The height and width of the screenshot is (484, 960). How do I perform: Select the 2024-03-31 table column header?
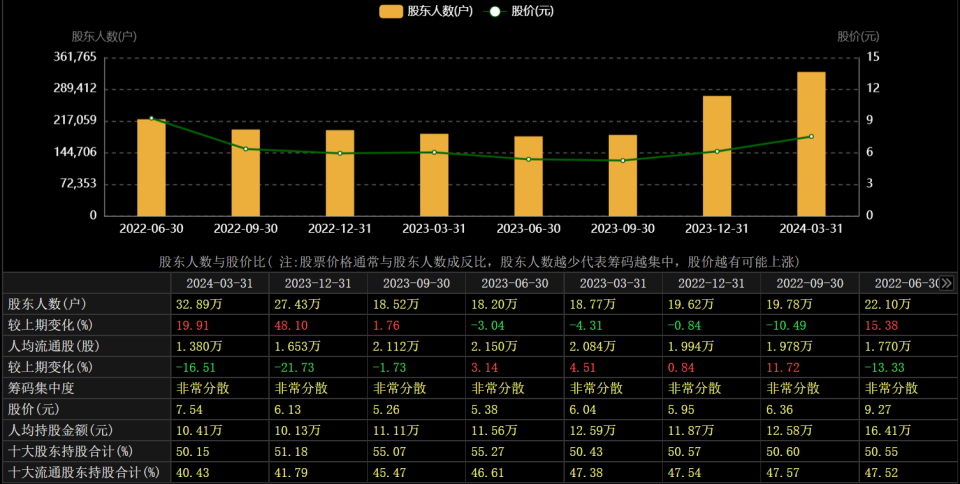click(219, 283)
